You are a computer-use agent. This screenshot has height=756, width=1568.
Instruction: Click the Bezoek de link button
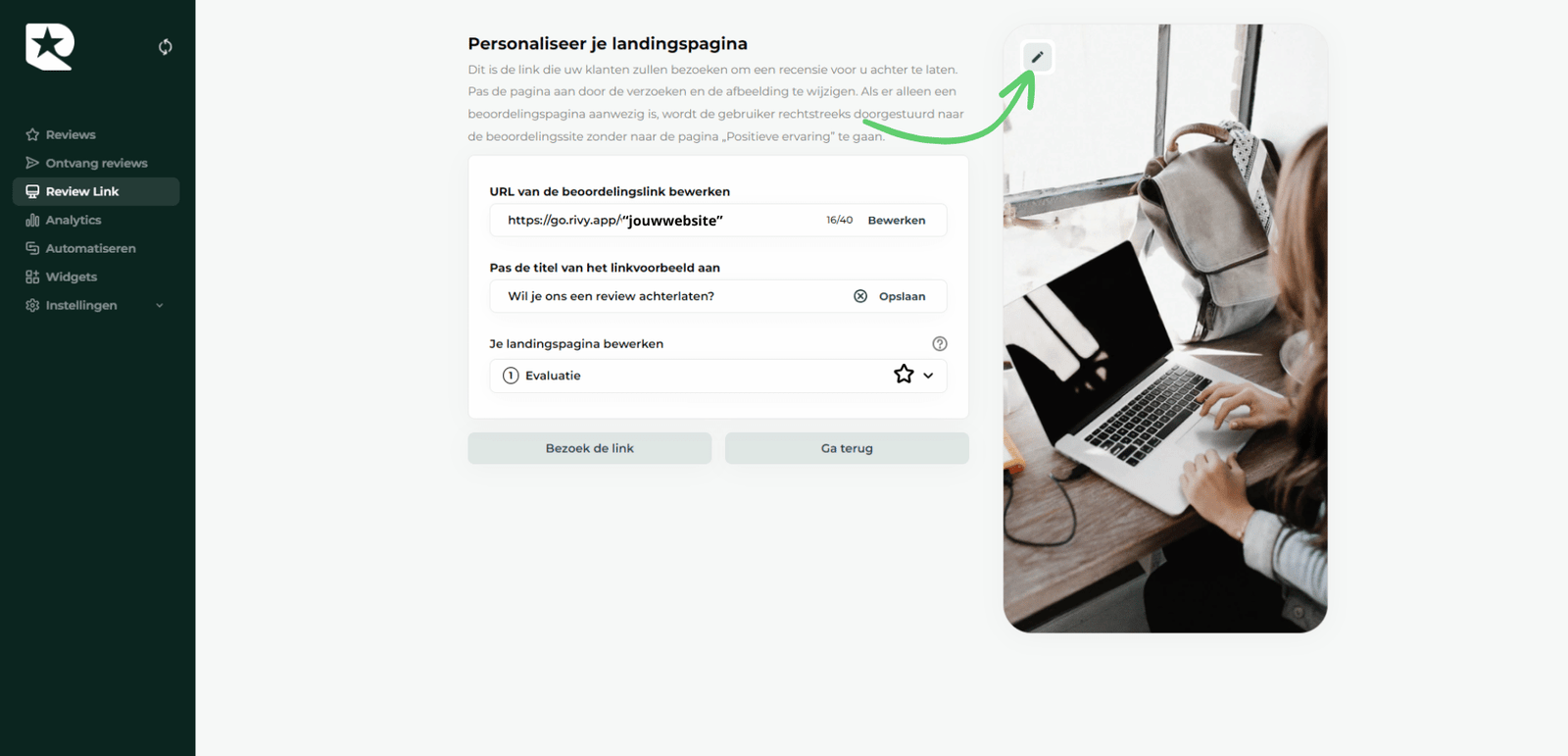[x=590, y=448]
